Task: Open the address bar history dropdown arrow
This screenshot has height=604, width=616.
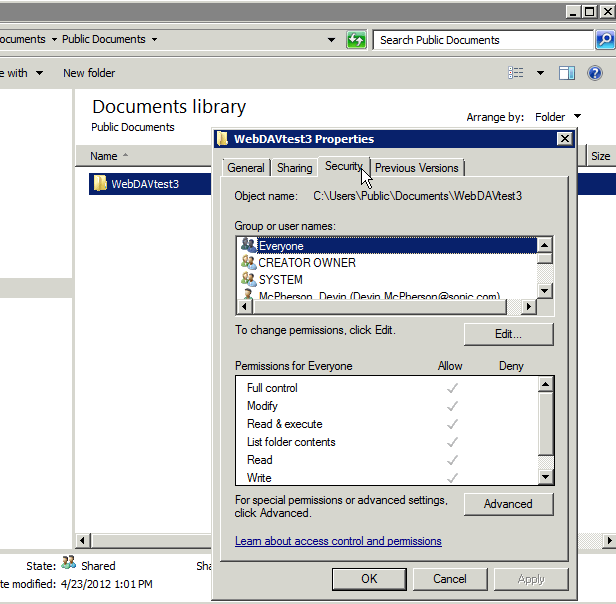Action: [x=332, y=40]
